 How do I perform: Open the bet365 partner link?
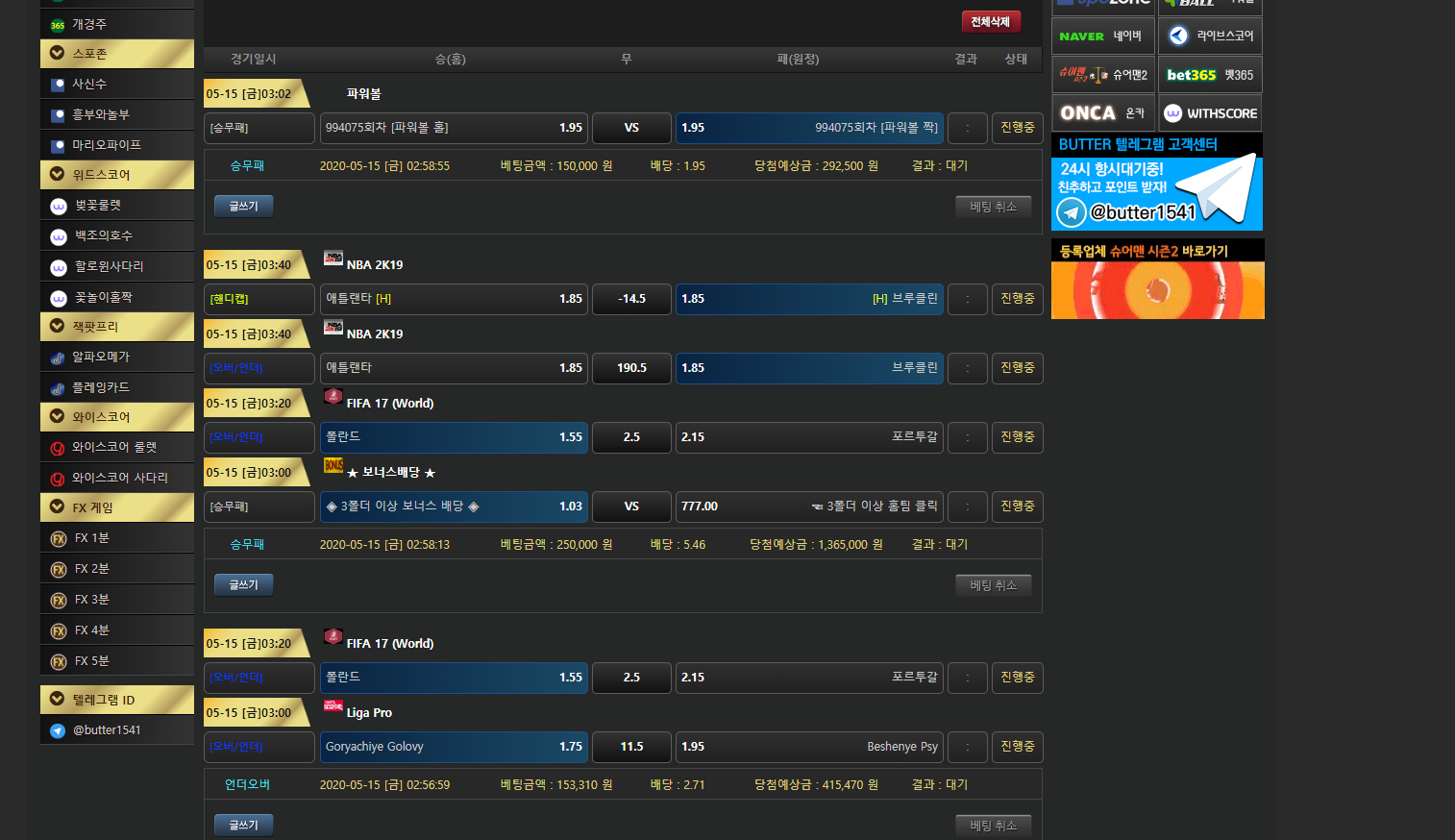pyautogui.click(x=1210, y=75)
